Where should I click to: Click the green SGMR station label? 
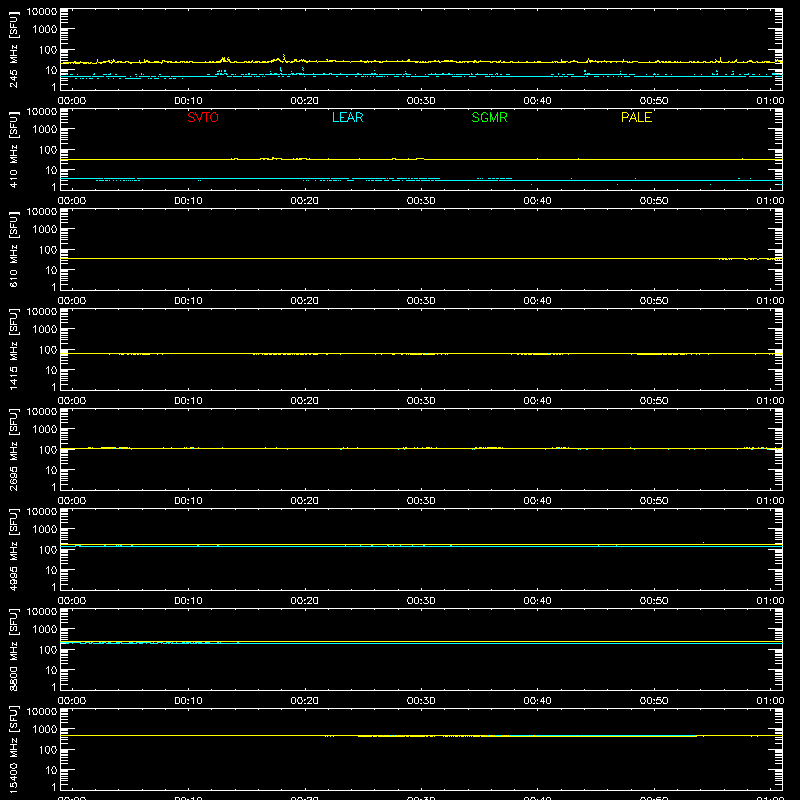(489, 117)
